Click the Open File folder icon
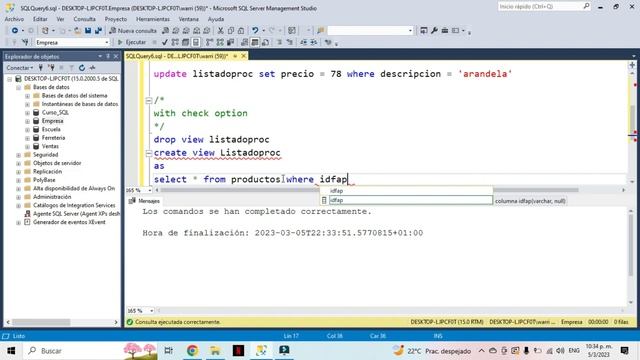Screen dimensions: 640x360 (x=77, y=31)
